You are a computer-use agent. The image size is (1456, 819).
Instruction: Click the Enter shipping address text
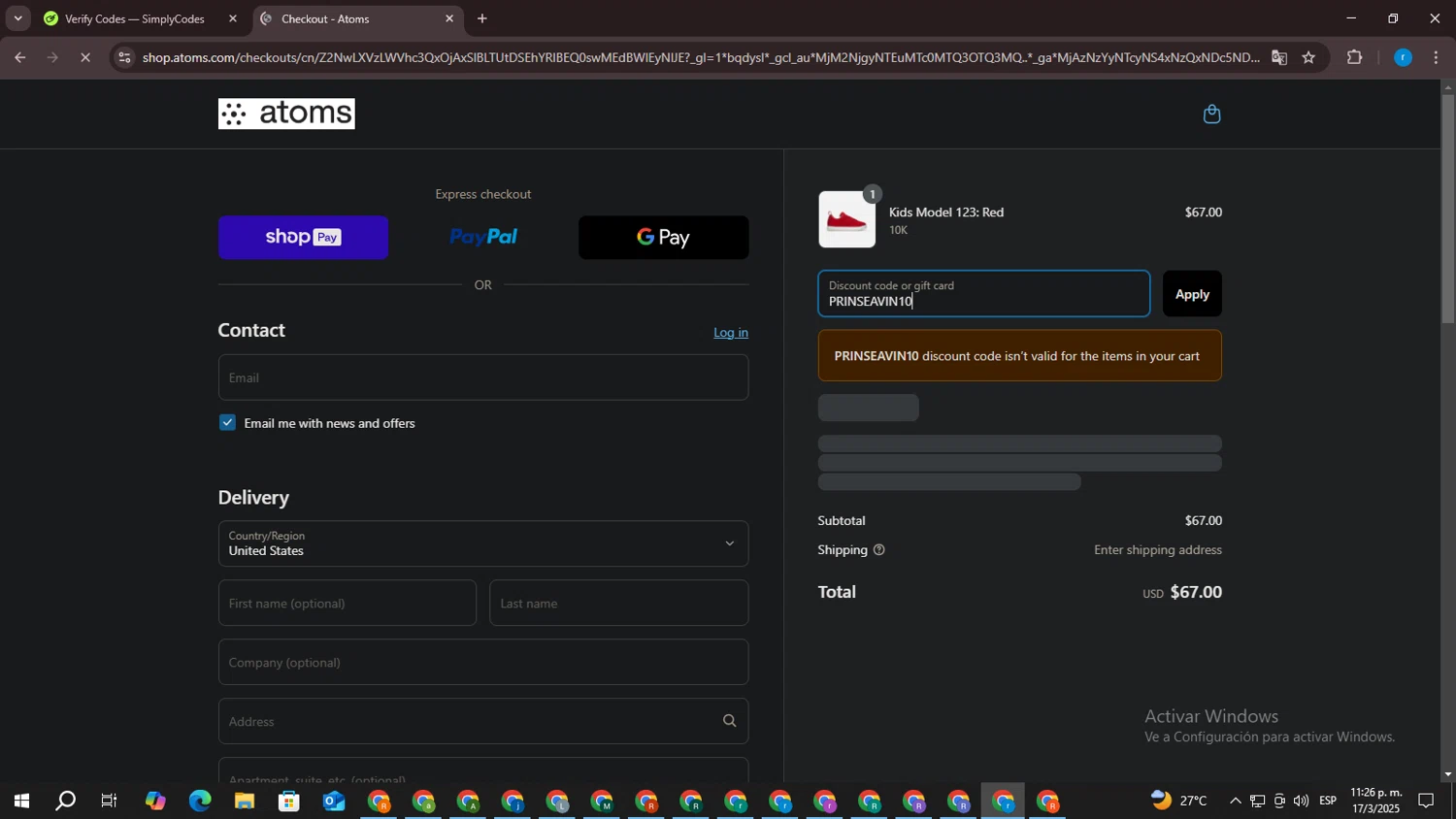pyautogui.click(x=1158, y=550)
